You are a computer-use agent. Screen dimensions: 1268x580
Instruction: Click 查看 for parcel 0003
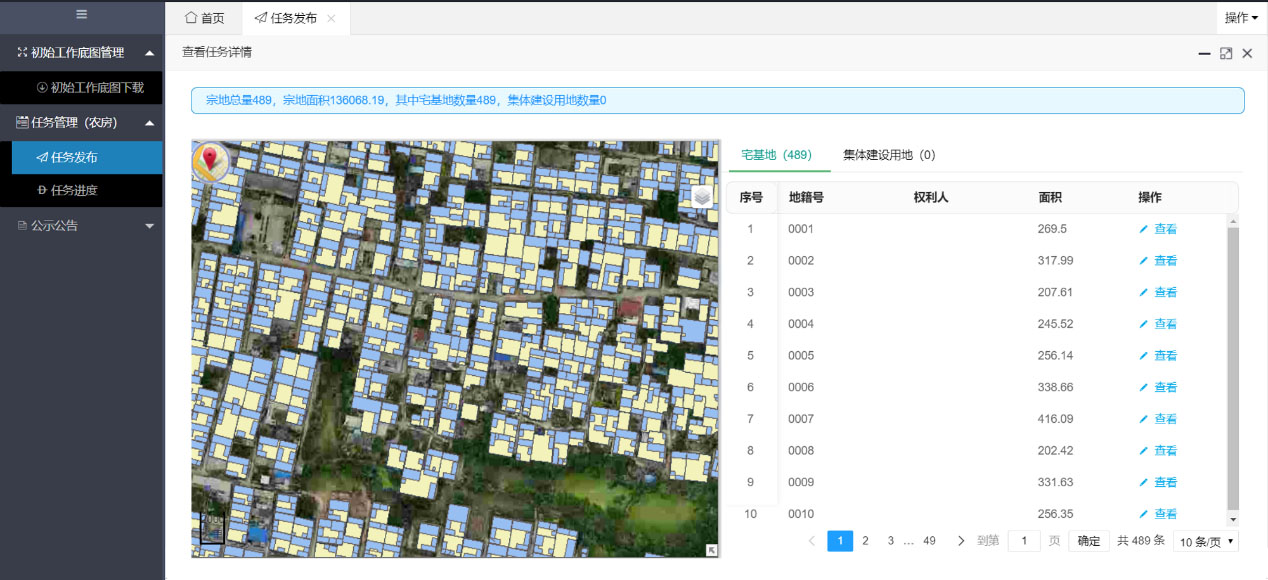click(x=1158, y=293)
